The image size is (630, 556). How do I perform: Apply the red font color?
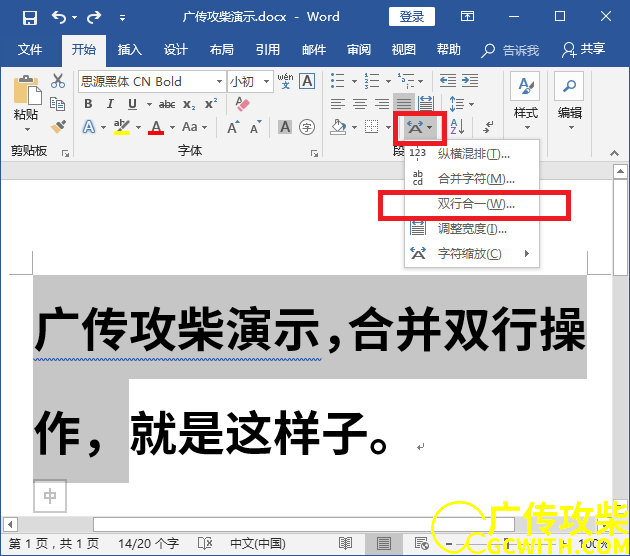click(x=156, y=127)
